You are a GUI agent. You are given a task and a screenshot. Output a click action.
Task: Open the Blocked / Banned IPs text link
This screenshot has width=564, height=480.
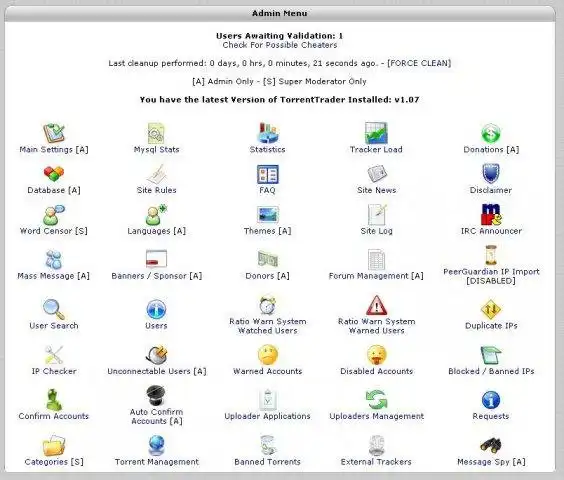(x=491, y=371)
